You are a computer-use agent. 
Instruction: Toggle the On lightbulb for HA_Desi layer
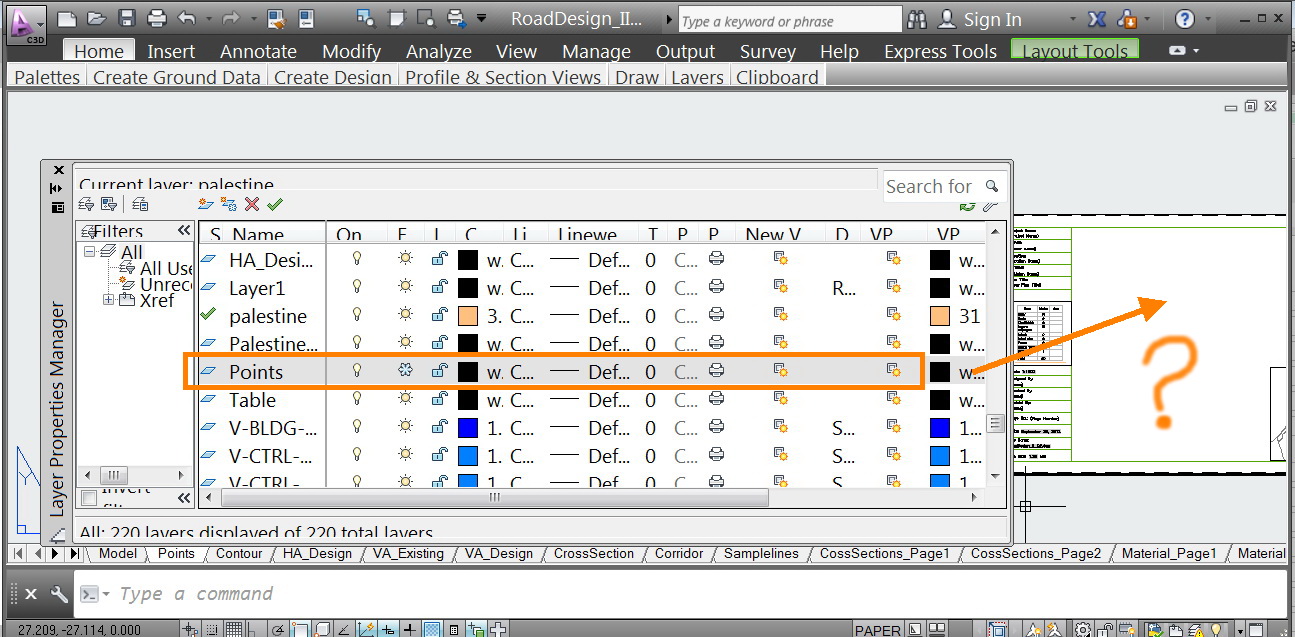pyautogui.click(x=355, y=259)
